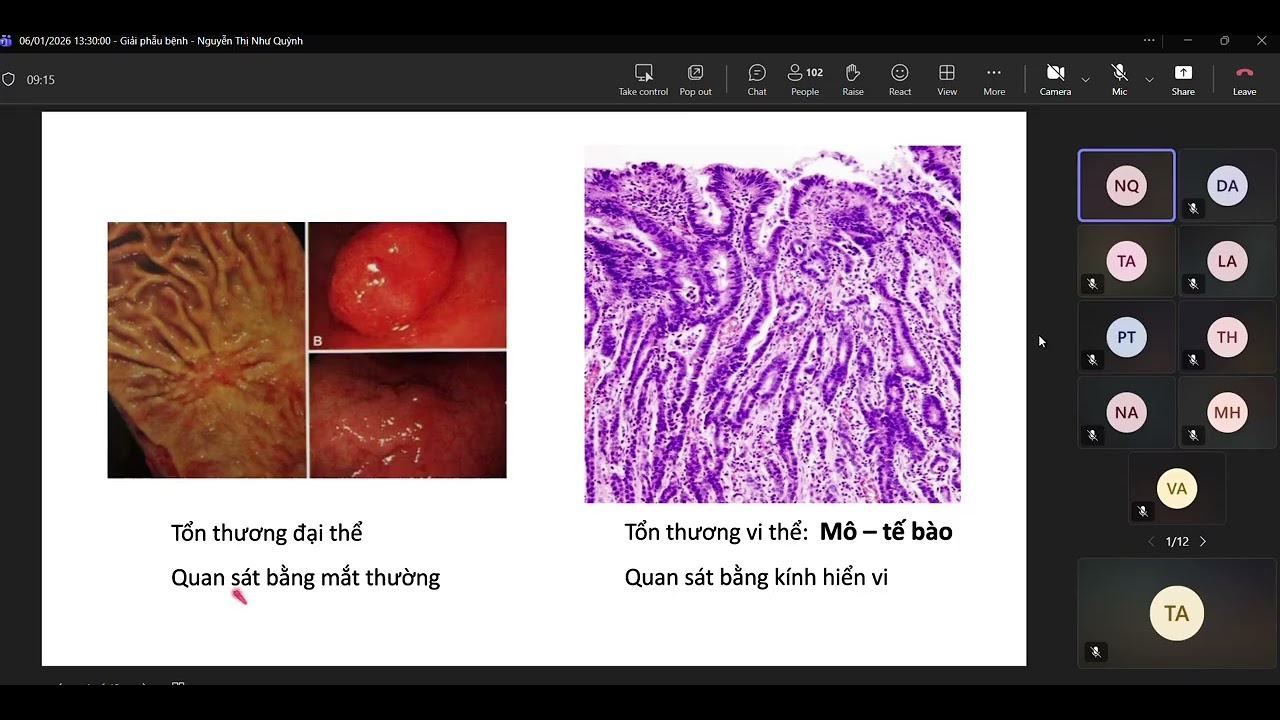This screenshot has height=720, width=1280.
Task: Click Take control in meeting toolbar
Action: coord(643,80)
